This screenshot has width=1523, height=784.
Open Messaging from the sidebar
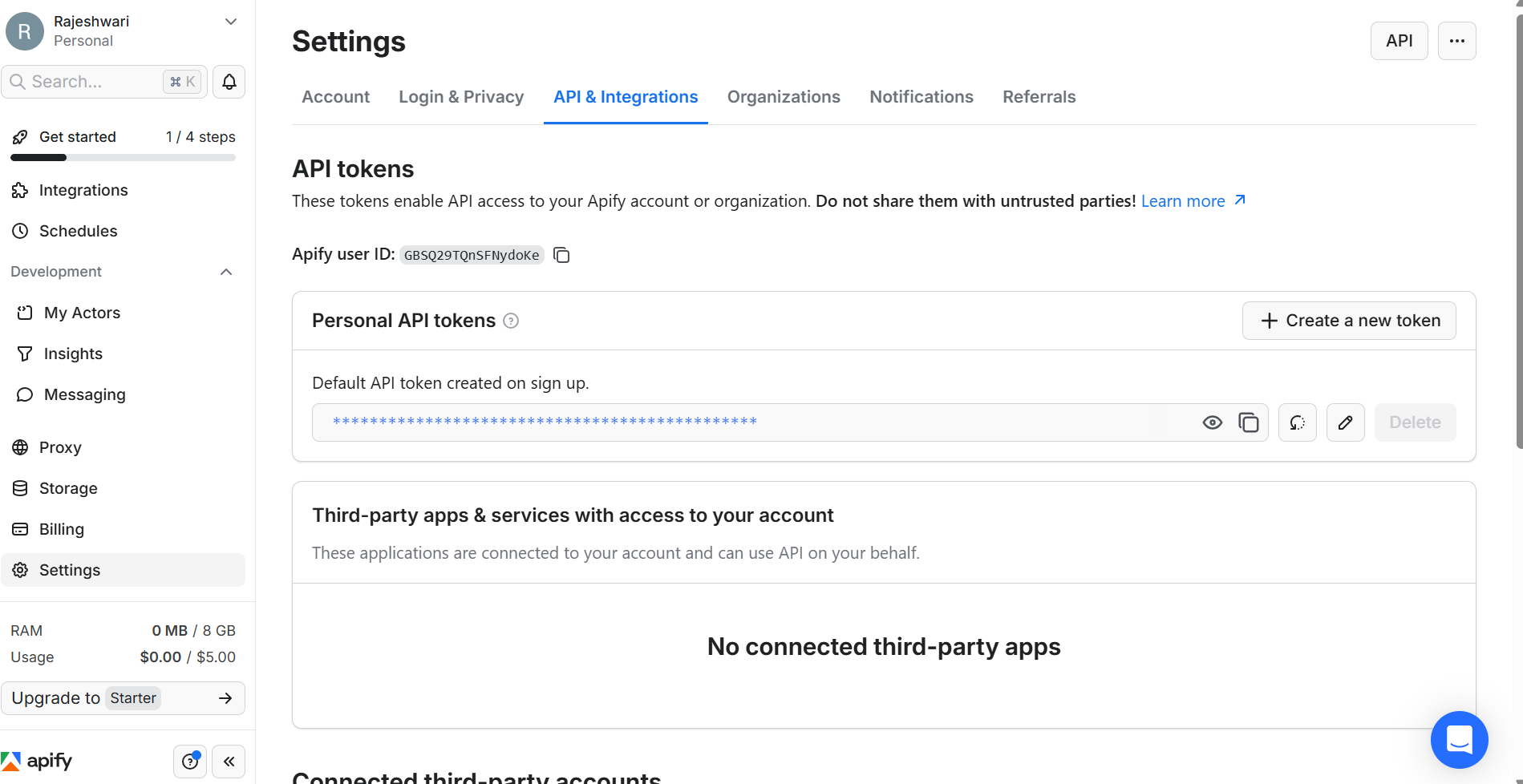pyautogui.click(x=83, y=394)
